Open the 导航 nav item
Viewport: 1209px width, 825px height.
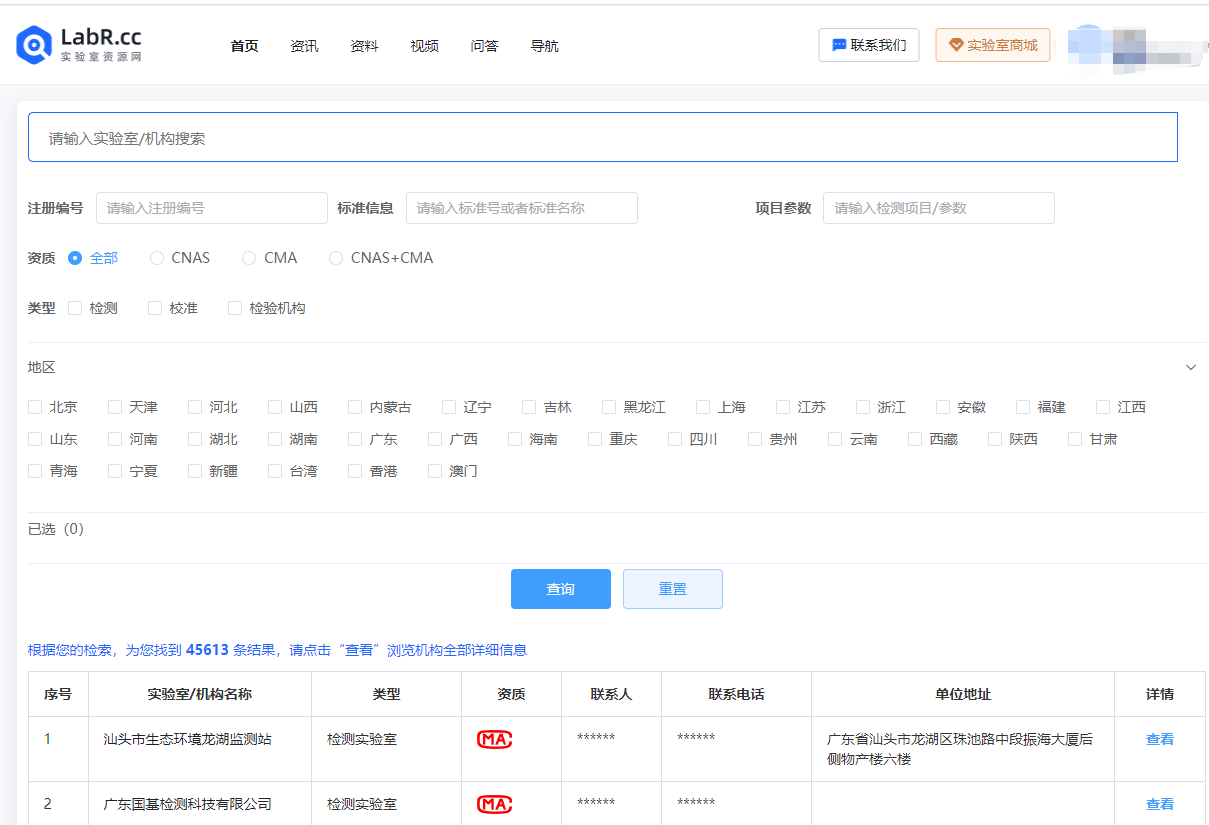coord(544,46)
